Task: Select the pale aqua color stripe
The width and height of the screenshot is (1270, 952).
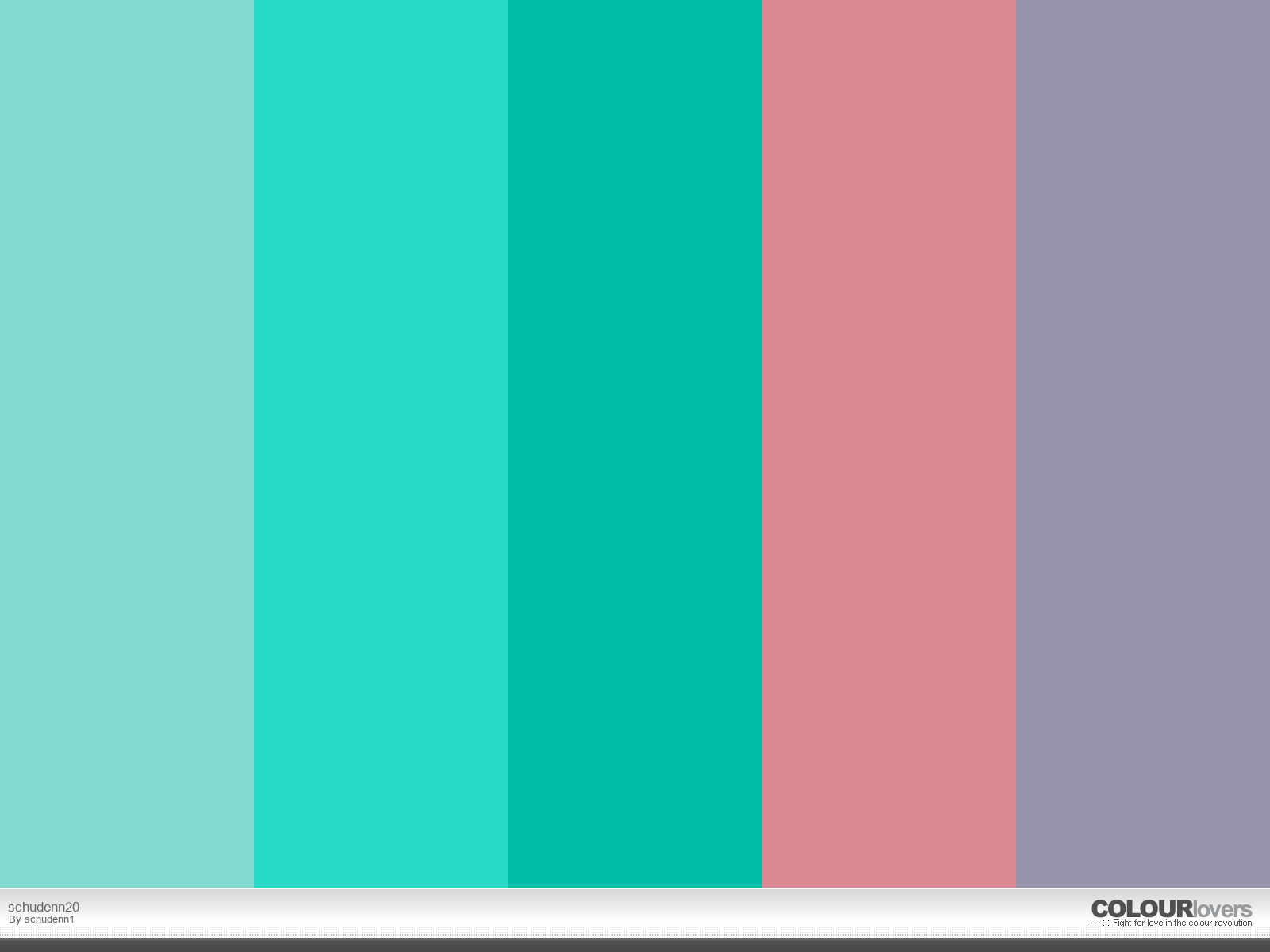Action: [127, 443]
